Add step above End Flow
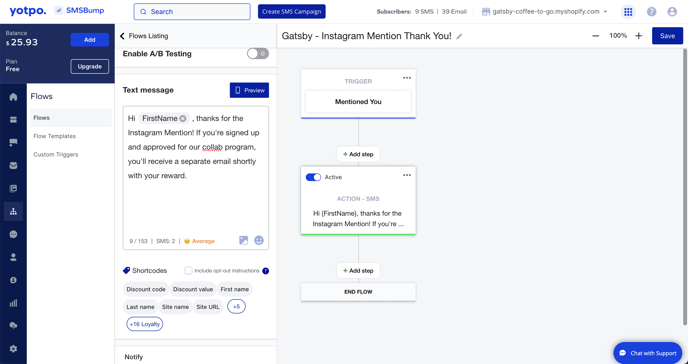This screenshot has height=364, width=688. pos(358,271)
